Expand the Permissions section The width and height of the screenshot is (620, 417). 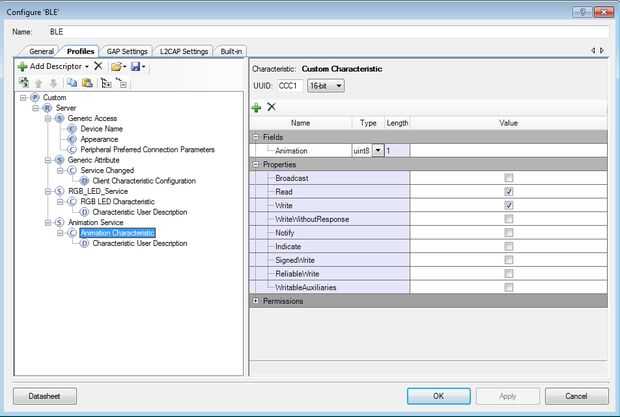[x=255, y=301]
